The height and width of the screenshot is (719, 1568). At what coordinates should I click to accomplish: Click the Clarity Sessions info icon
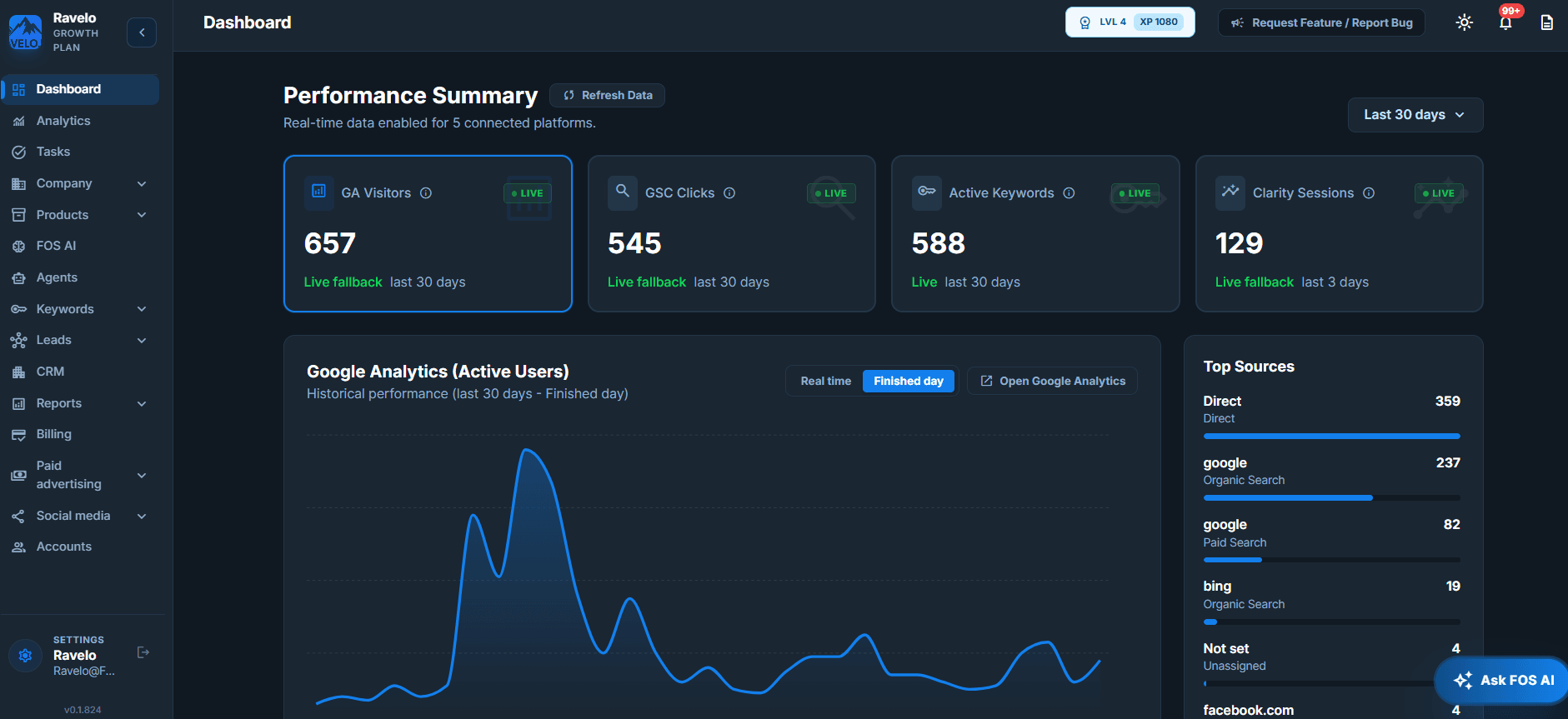[x=1369, y=193]
